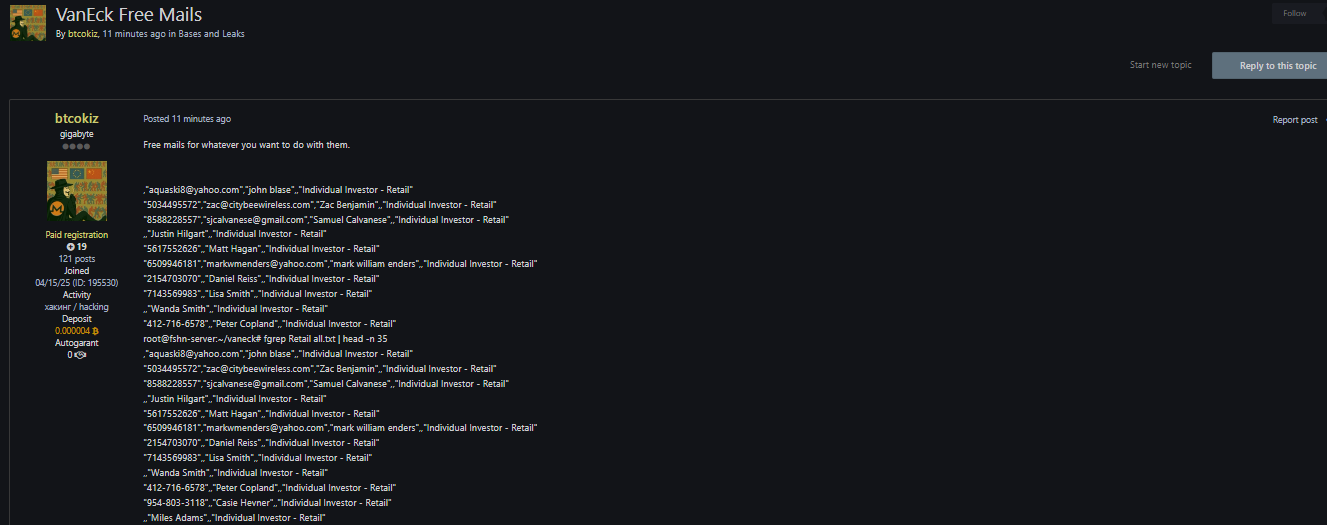Open btcokiz profile from the byline

click(x=82, y=34)
